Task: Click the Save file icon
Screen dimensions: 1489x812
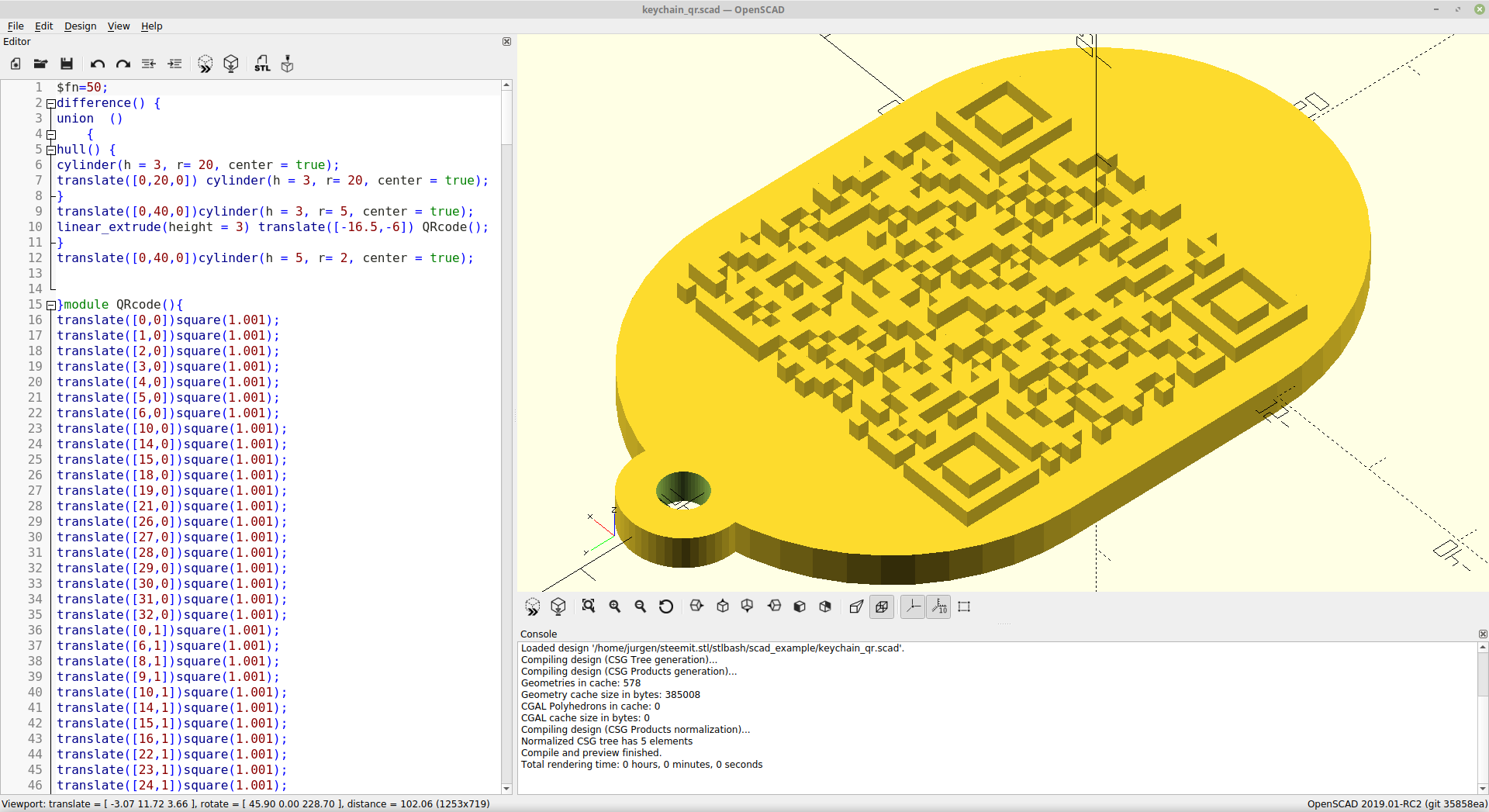Action: [x=67, y=64]
